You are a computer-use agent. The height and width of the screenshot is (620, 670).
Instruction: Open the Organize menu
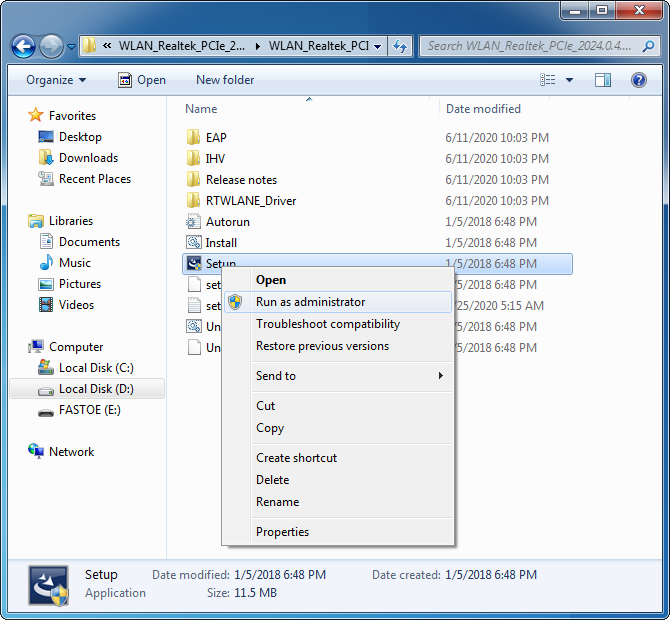[56, 80]
